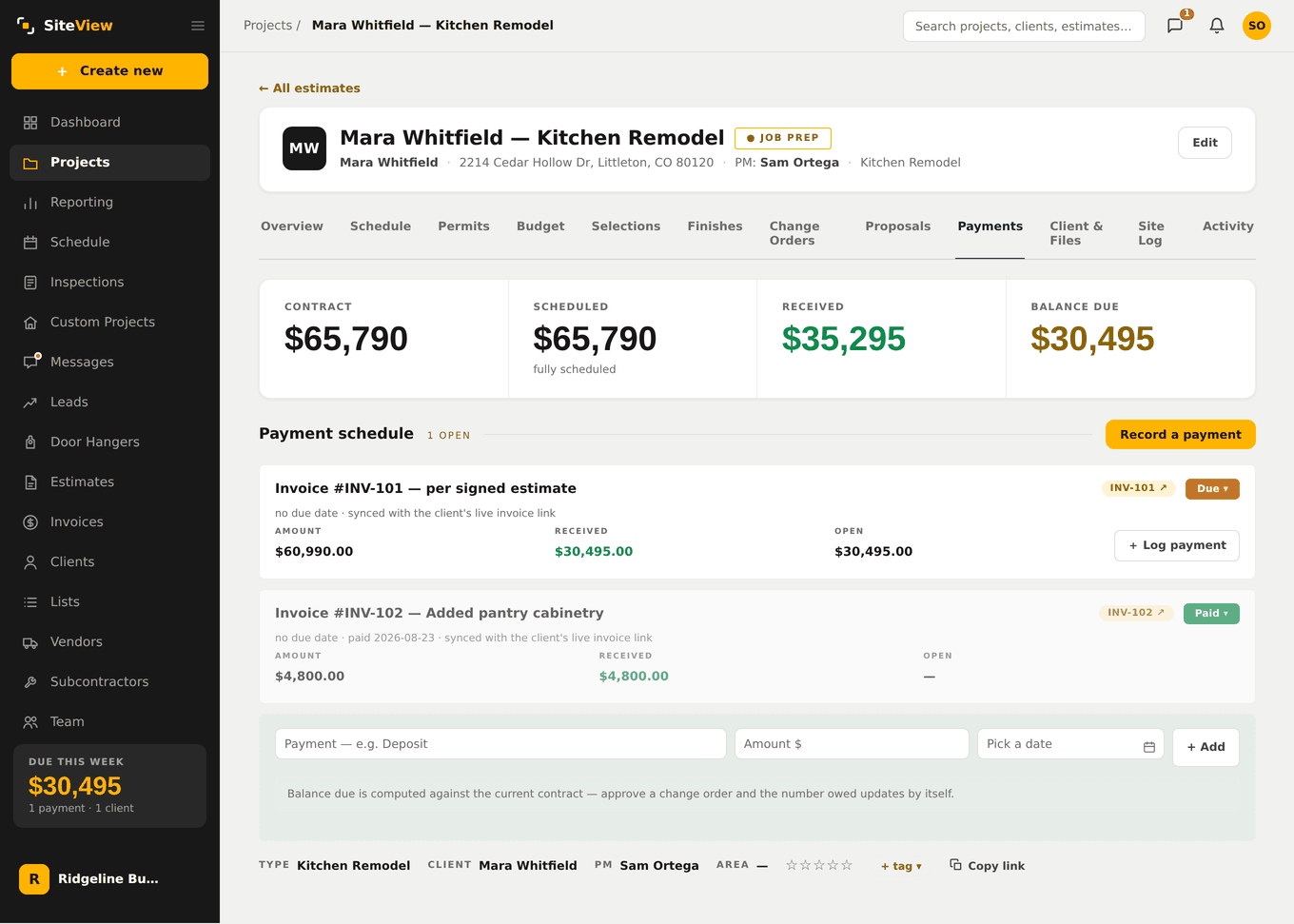Open the Budget tab
This screenshot has width=1294, height=924.
(540, 226)
